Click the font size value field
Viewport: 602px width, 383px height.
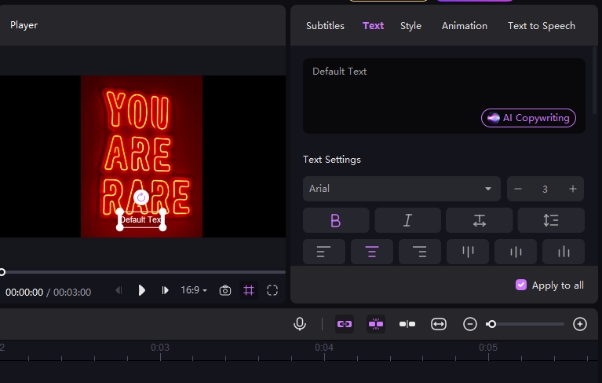(545, 189)
